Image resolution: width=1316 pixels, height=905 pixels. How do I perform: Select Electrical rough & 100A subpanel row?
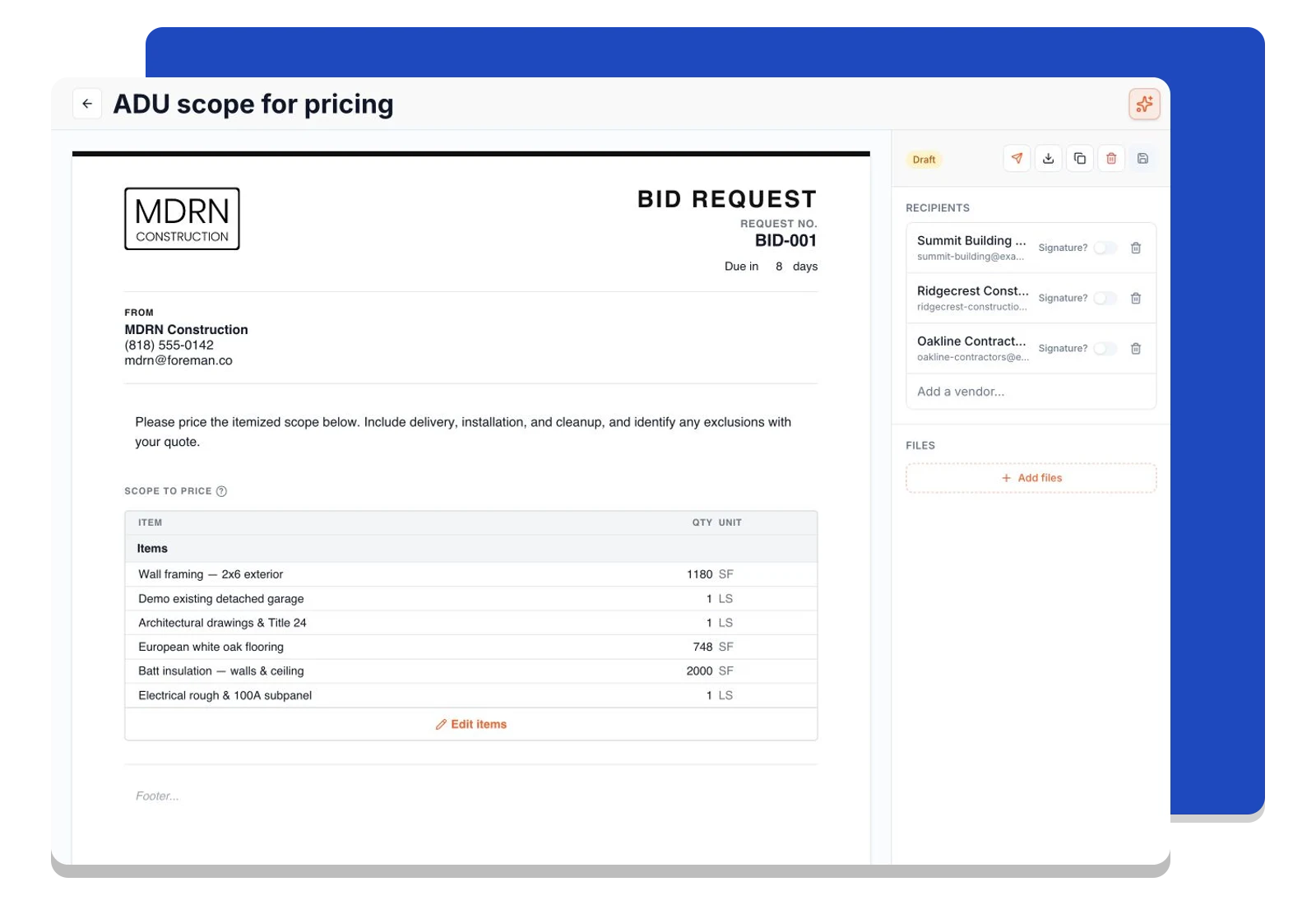pos(470,695)
